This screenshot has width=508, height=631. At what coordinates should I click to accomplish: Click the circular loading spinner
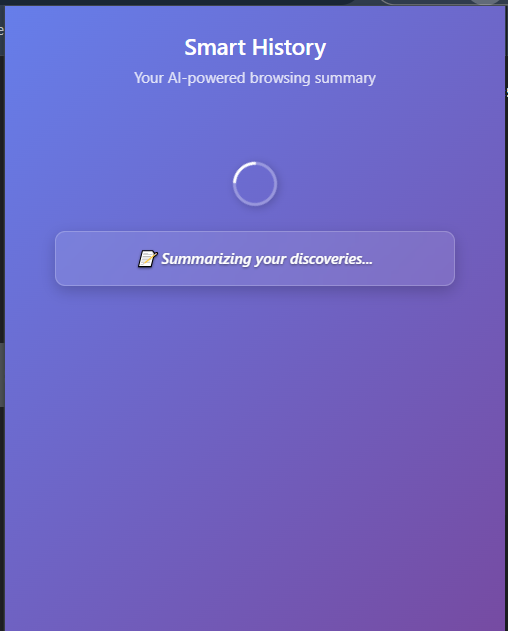(255, 184)
